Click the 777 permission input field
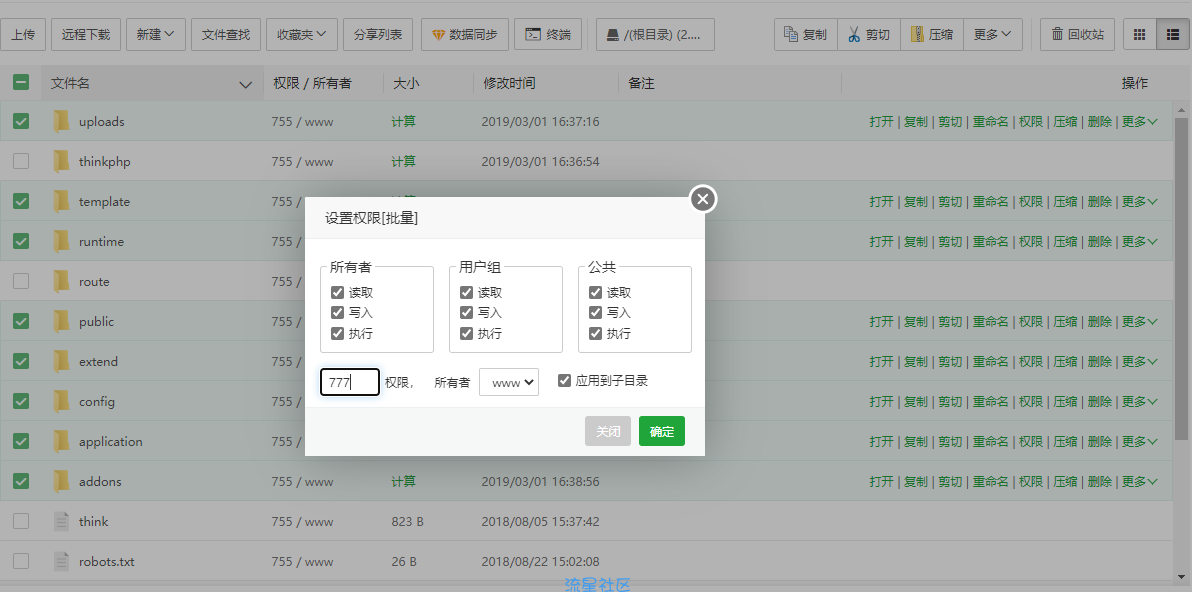The width and height of the screenshot is (1192, 592). [350, 382]
